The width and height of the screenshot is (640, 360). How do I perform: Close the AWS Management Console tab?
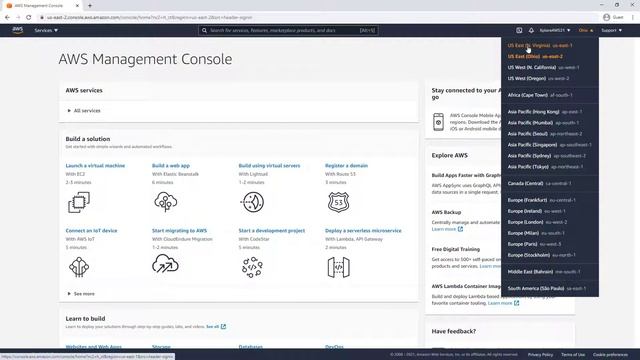coord(77,6)
